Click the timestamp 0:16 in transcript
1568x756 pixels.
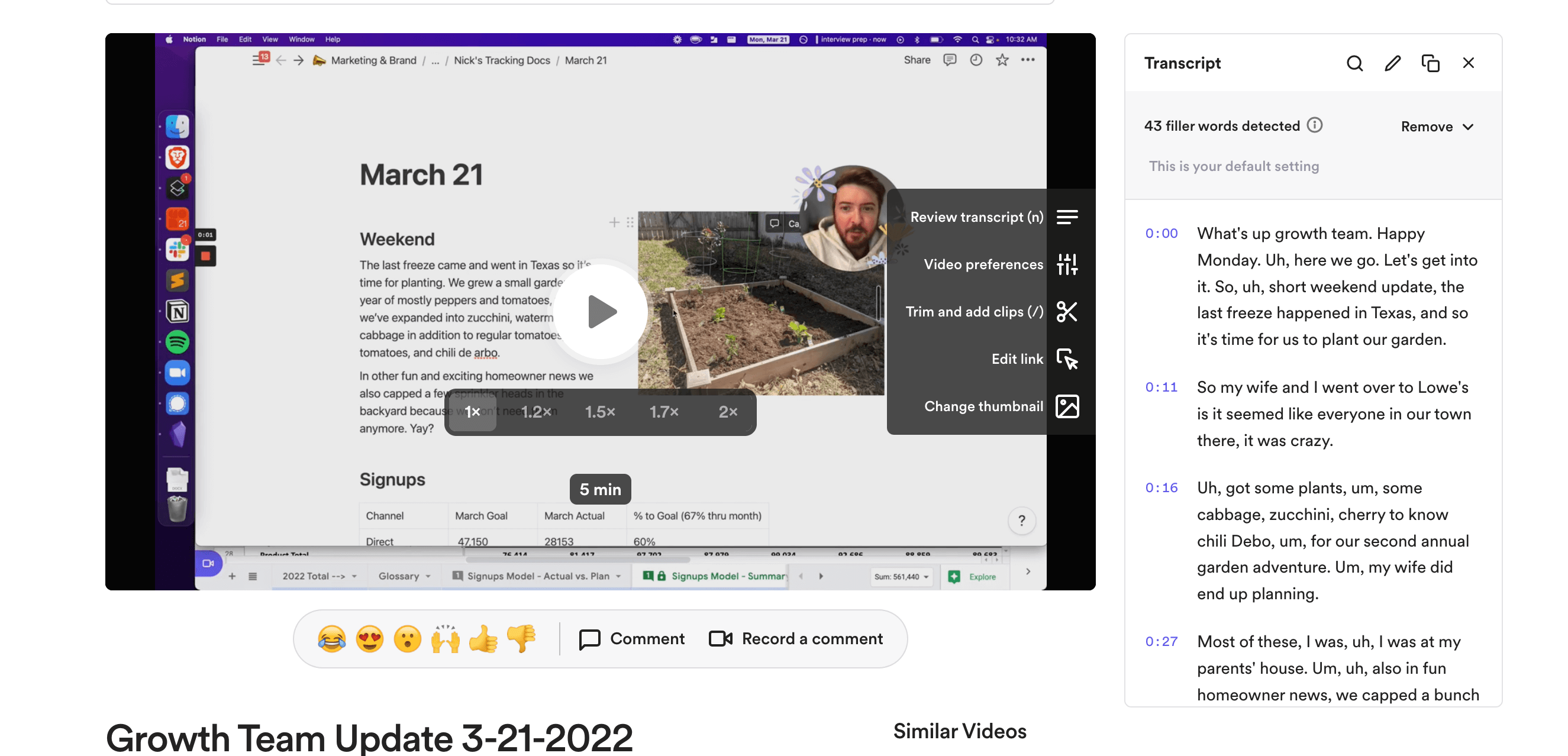pyautogui.click(x=1162, y=487)
